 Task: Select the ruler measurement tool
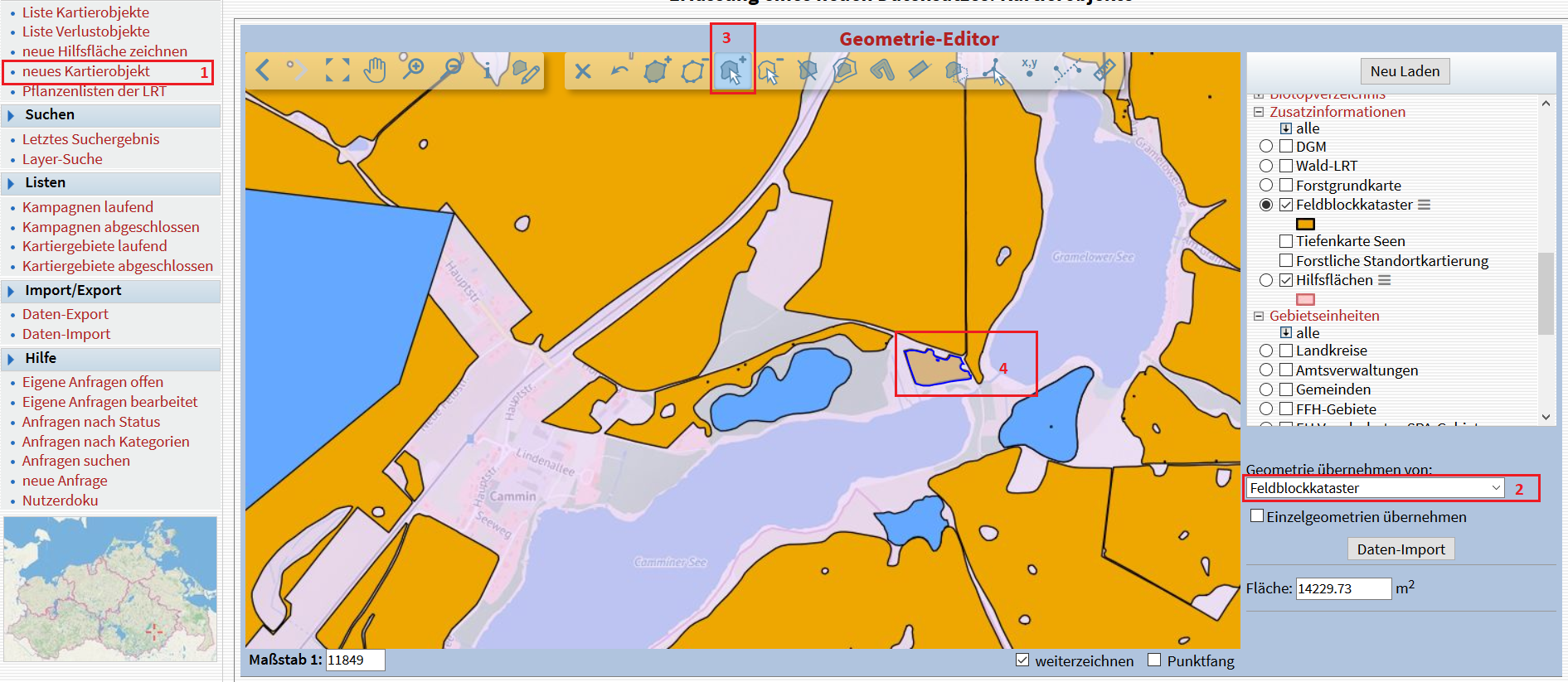click(1104, 70)
